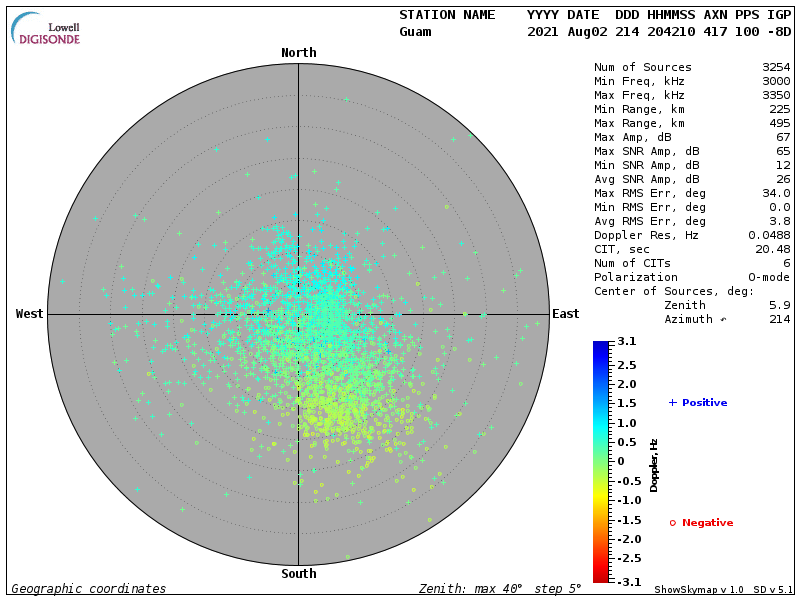Click the East label beside the plot
The width and height of the screenshot is (800, 600).
[x=566, y=314]
